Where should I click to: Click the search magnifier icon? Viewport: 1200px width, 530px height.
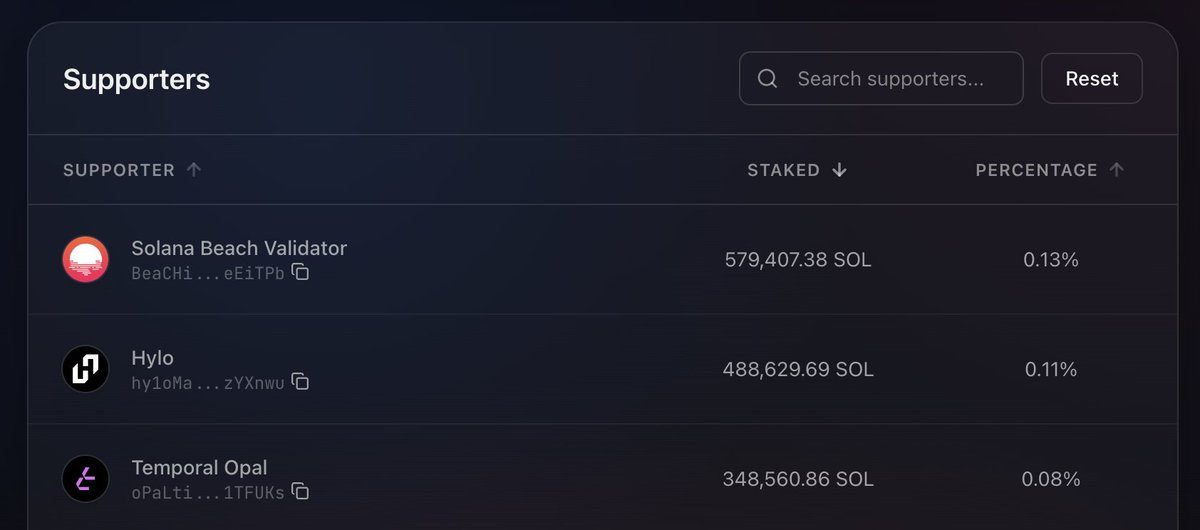768,79
